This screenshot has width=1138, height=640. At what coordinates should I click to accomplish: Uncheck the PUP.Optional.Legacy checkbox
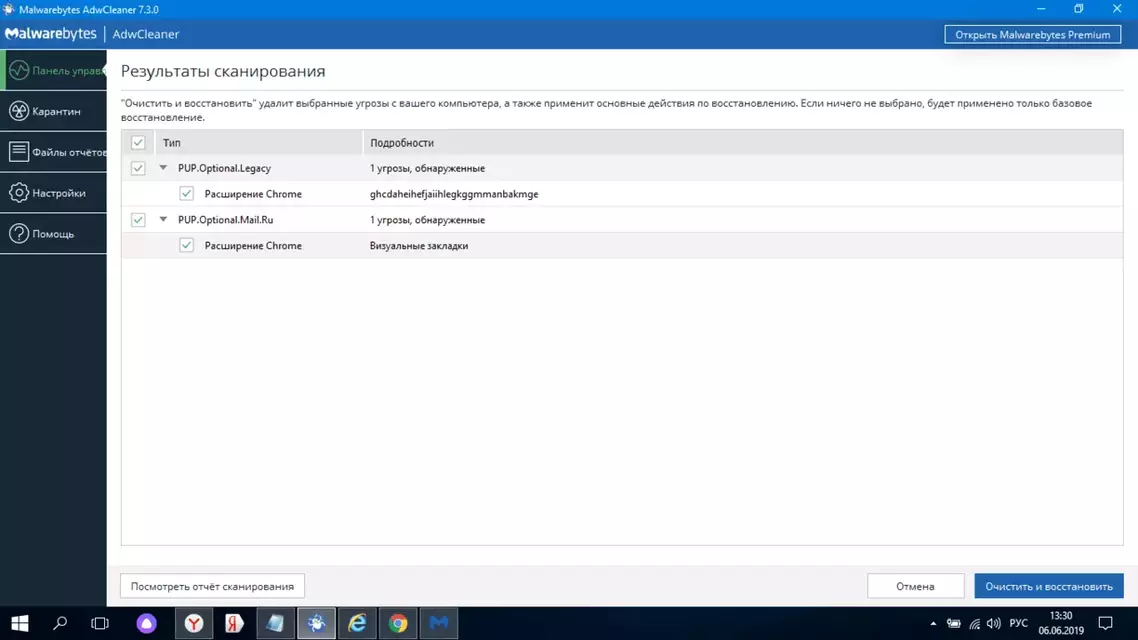(x=138, y=168)
